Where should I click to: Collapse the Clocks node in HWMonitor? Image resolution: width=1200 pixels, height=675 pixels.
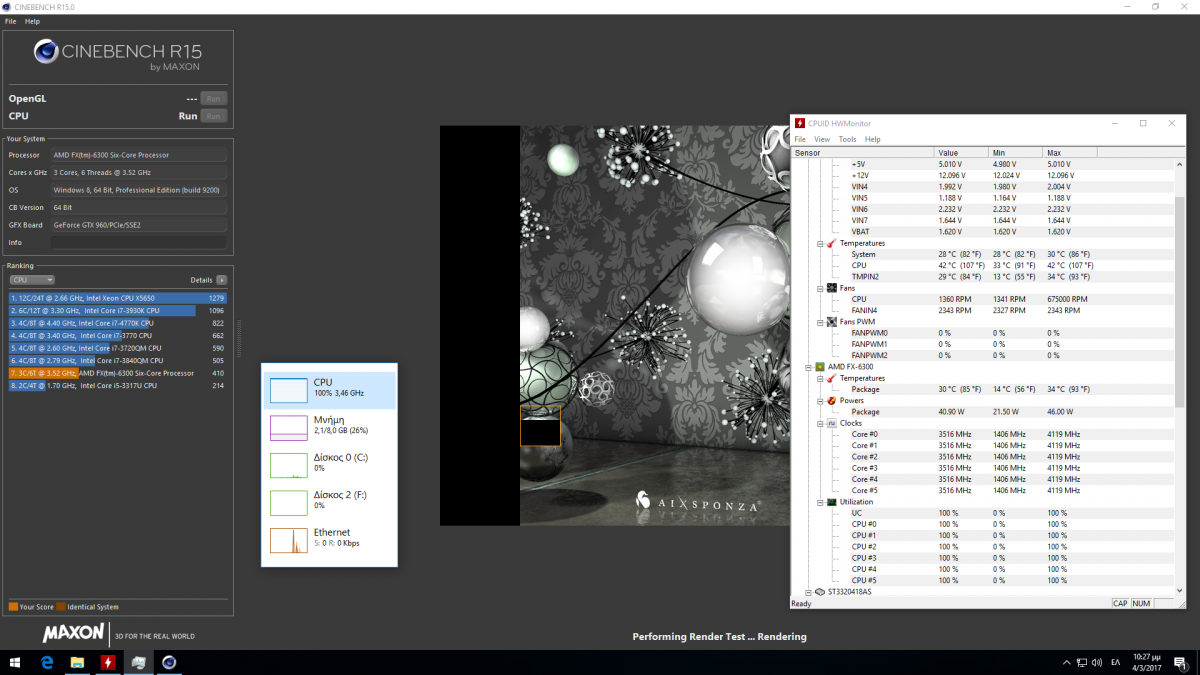pos(820,423)
